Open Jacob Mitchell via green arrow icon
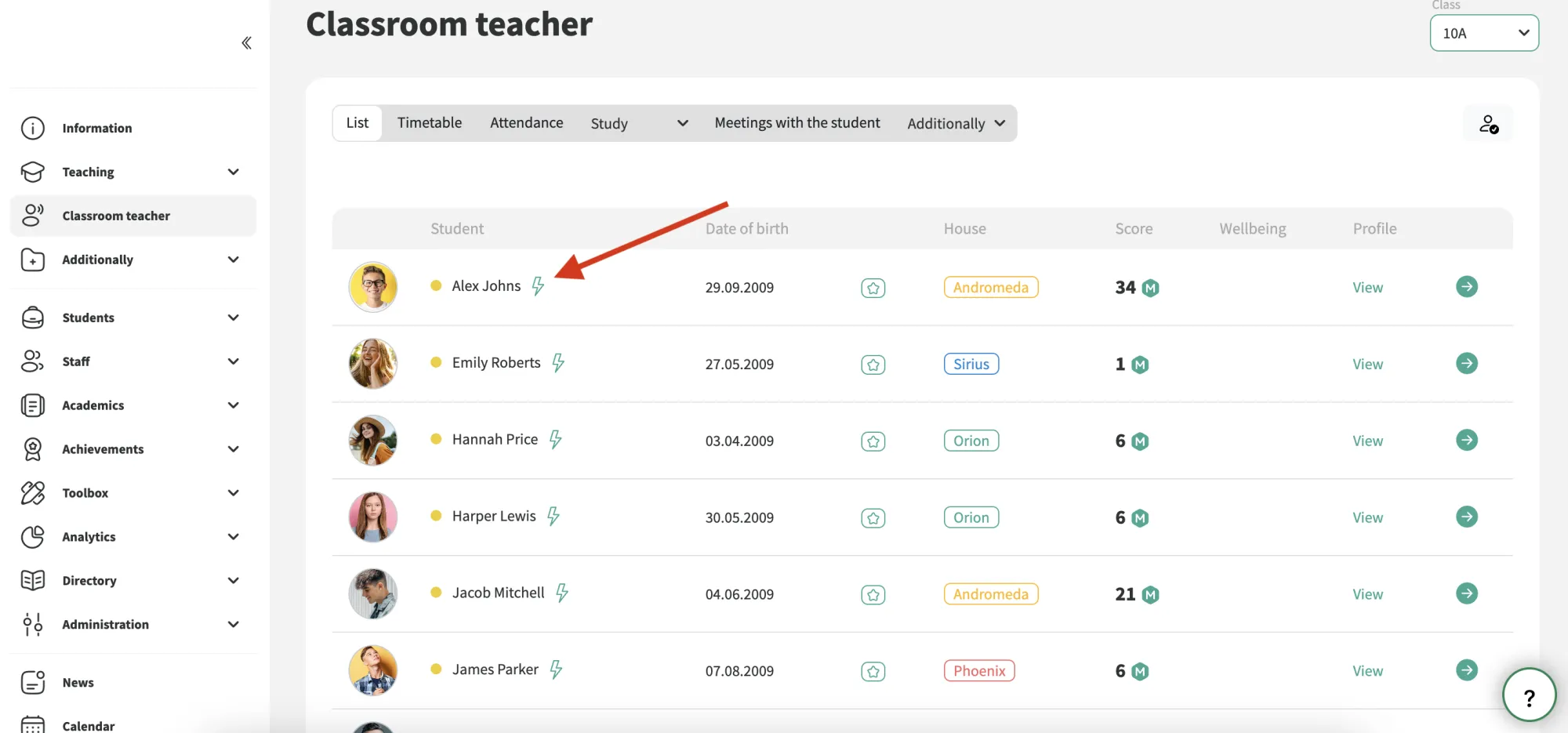This screenshot has width=1568, height=733. pyautogui.click(x=1467, y=593)
